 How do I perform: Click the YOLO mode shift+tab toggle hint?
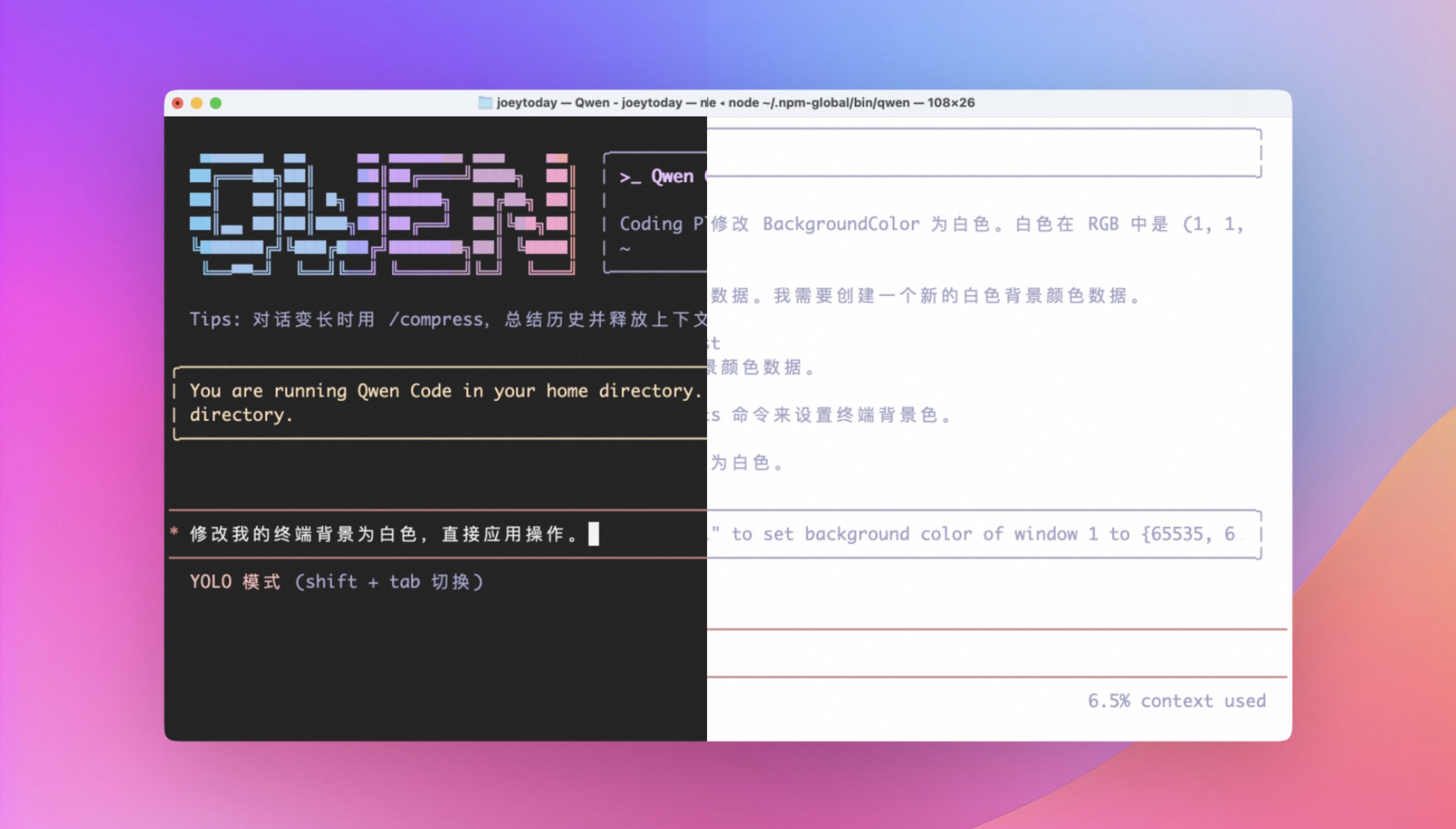pos(336,581)
